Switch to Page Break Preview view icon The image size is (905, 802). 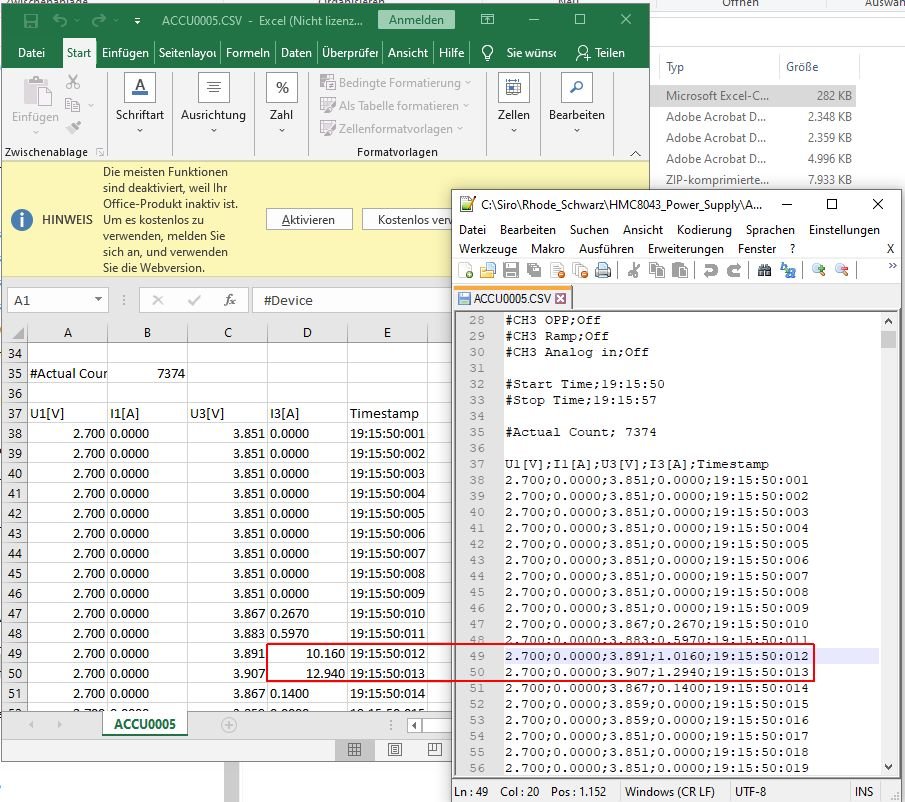tap(435, 749)
